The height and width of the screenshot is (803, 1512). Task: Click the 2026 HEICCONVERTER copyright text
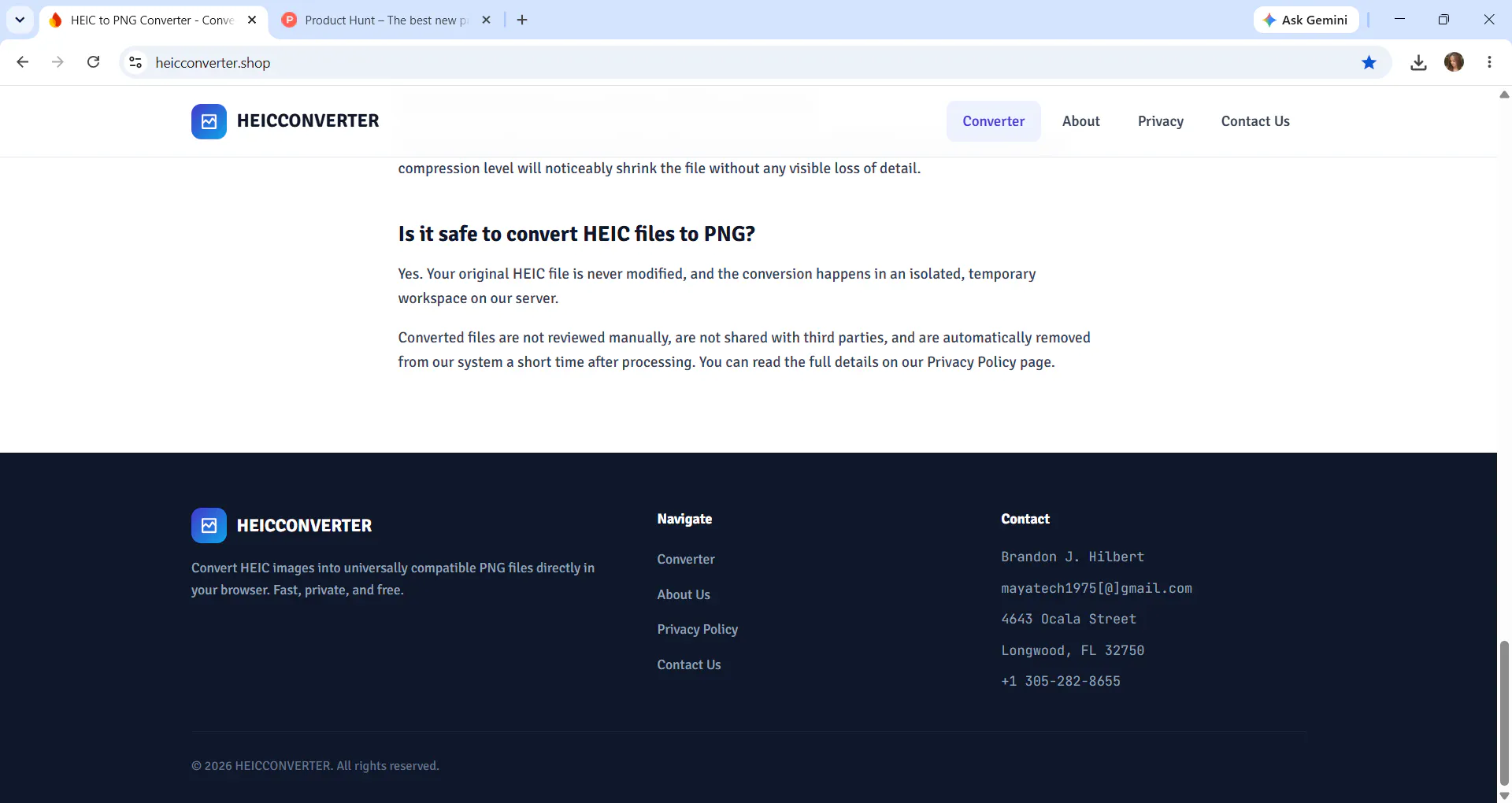pyautogui.click(x=315, y=766)
